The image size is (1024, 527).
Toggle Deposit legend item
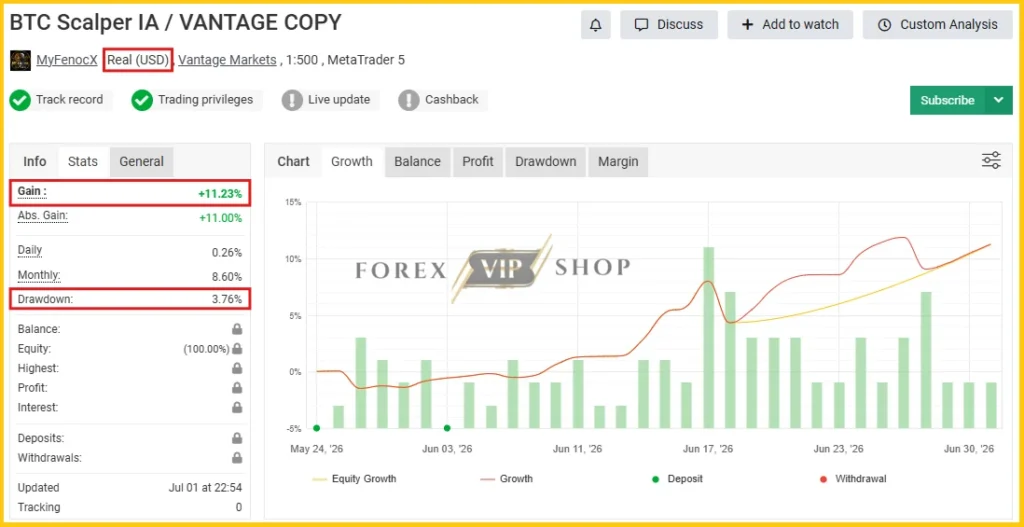click(x=677, y=479)
